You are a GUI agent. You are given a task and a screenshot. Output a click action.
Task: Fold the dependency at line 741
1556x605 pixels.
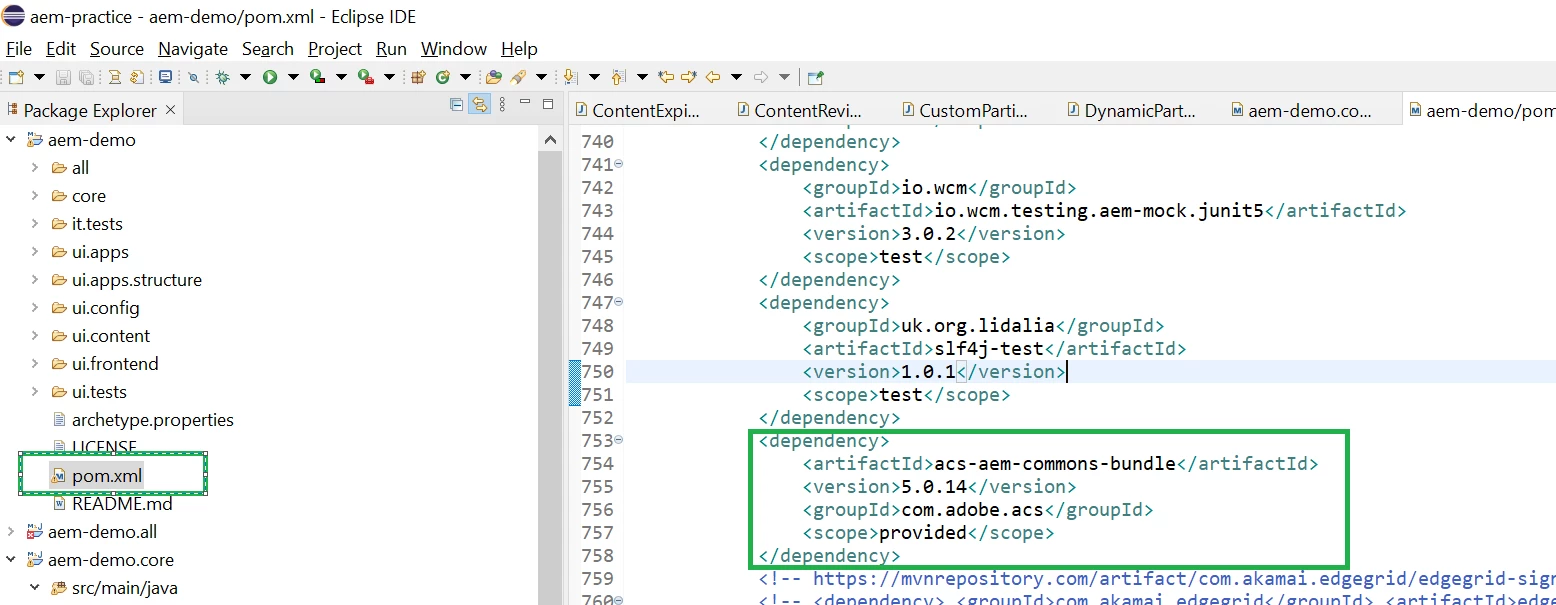tap(618, 164)
